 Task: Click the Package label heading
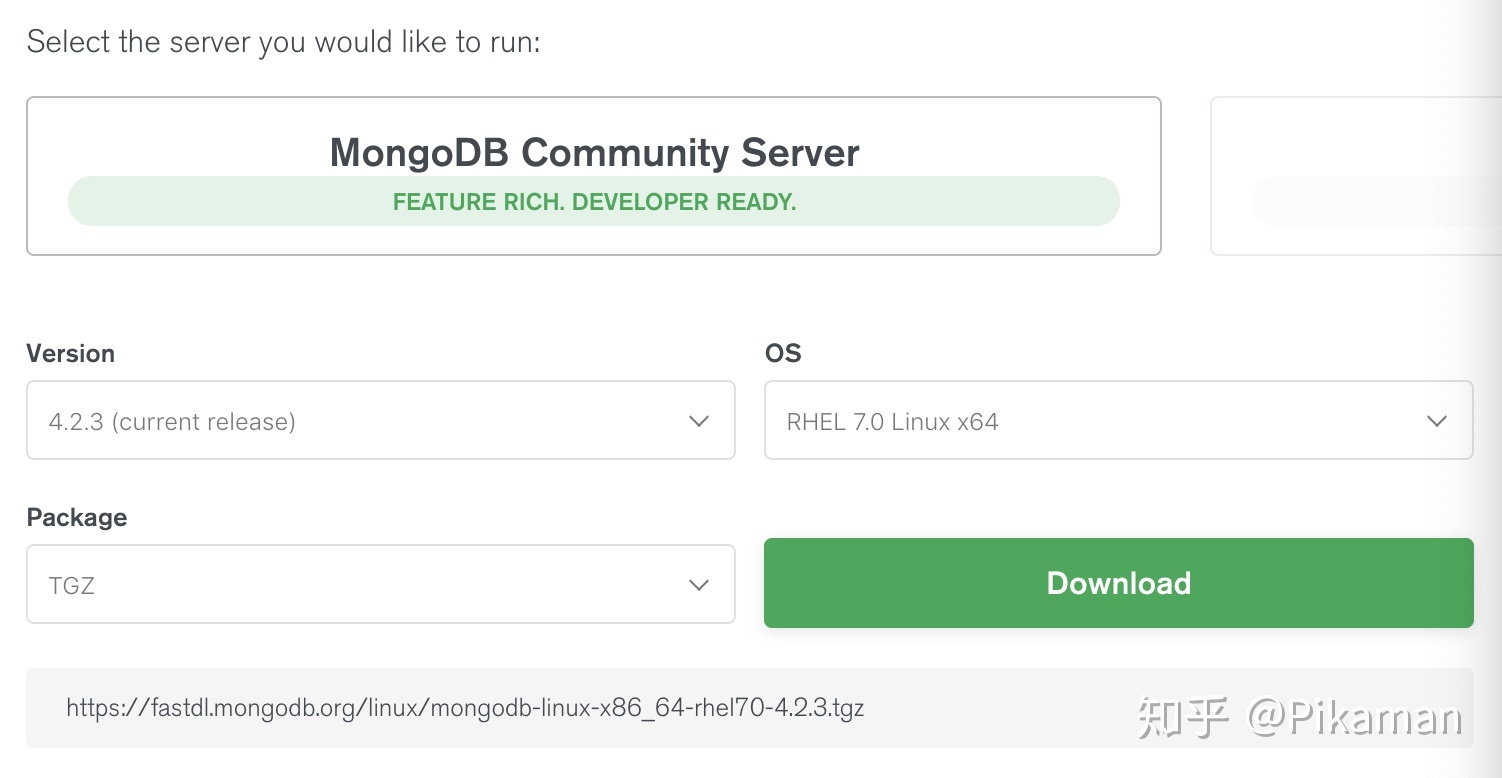tap(76, 517)
